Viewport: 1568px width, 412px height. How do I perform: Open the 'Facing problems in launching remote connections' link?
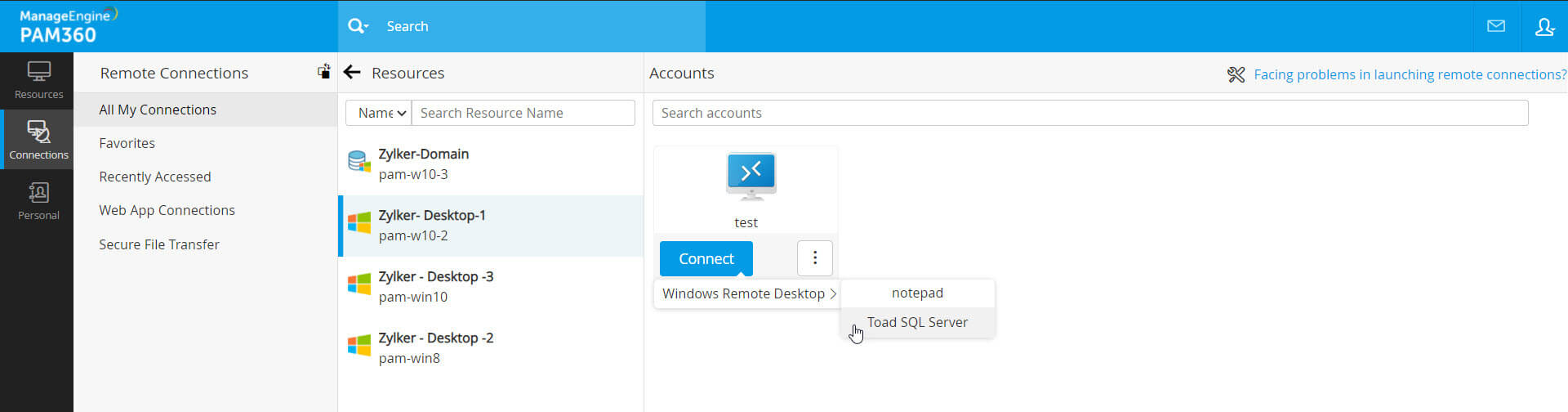click(x=1410, y=74)
